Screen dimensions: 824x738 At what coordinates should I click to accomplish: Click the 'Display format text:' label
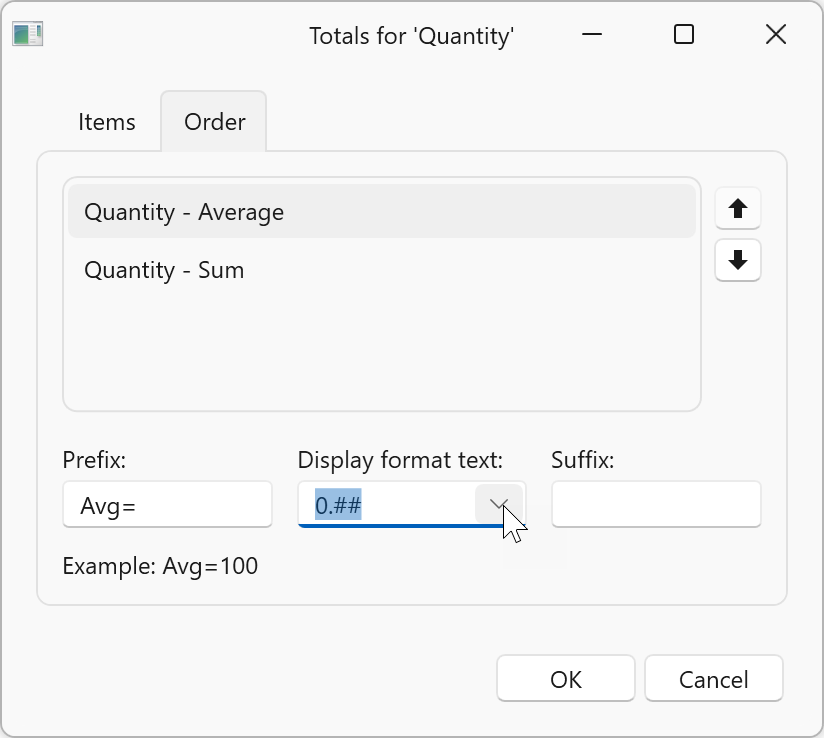400,460
